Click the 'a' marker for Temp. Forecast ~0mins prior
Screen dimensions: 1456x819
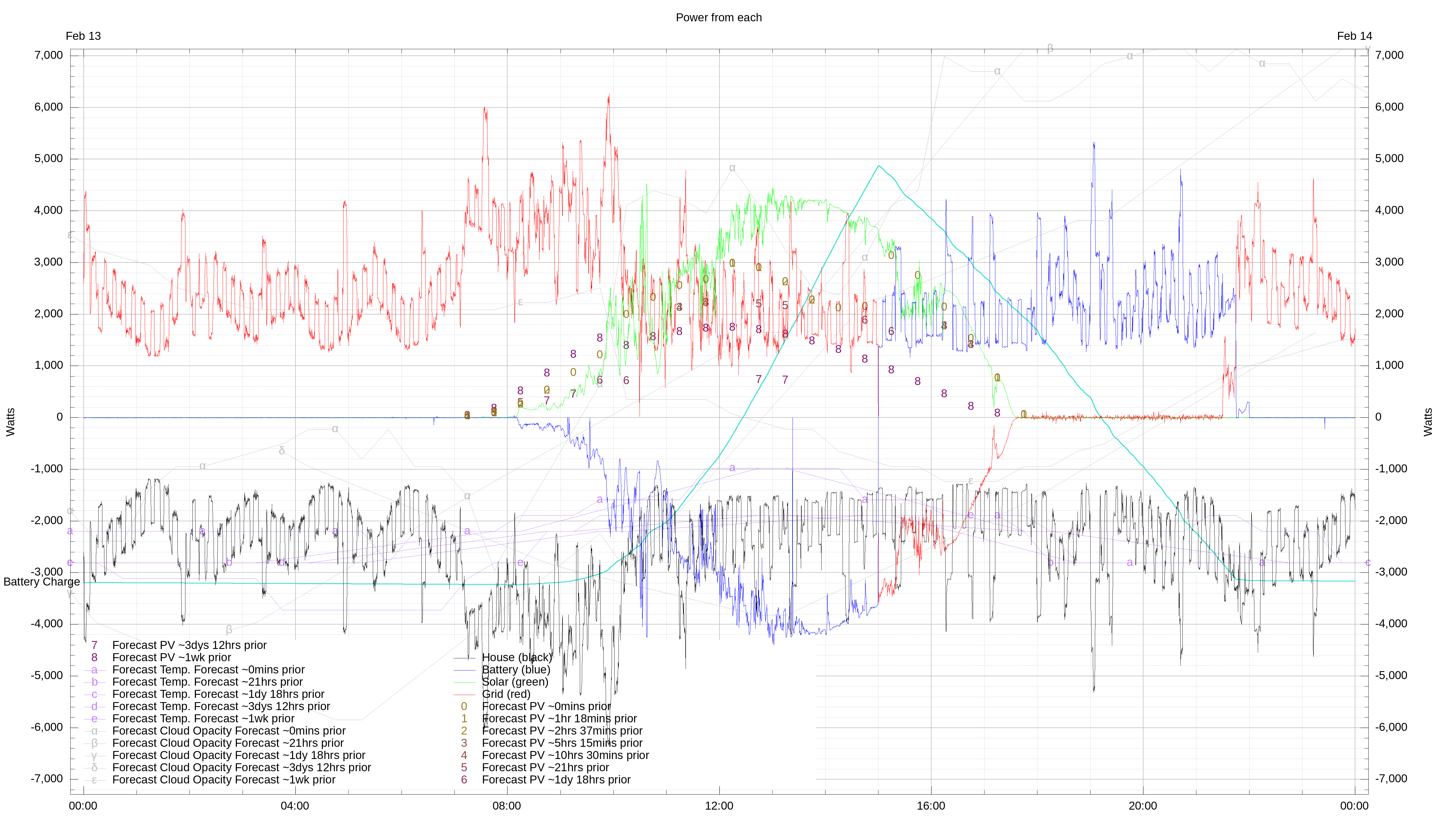click(x=94, y=670)
